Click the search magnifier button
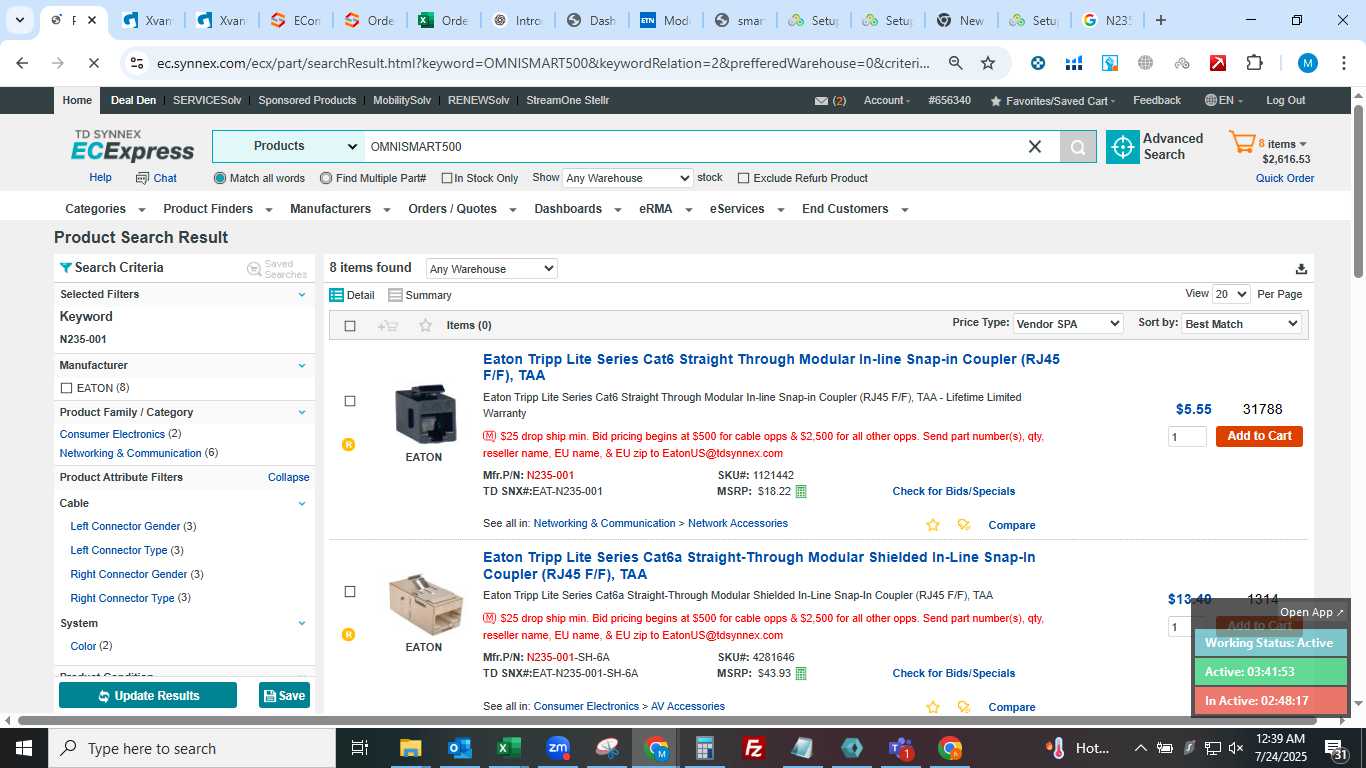 click(x=1078, y=147)
